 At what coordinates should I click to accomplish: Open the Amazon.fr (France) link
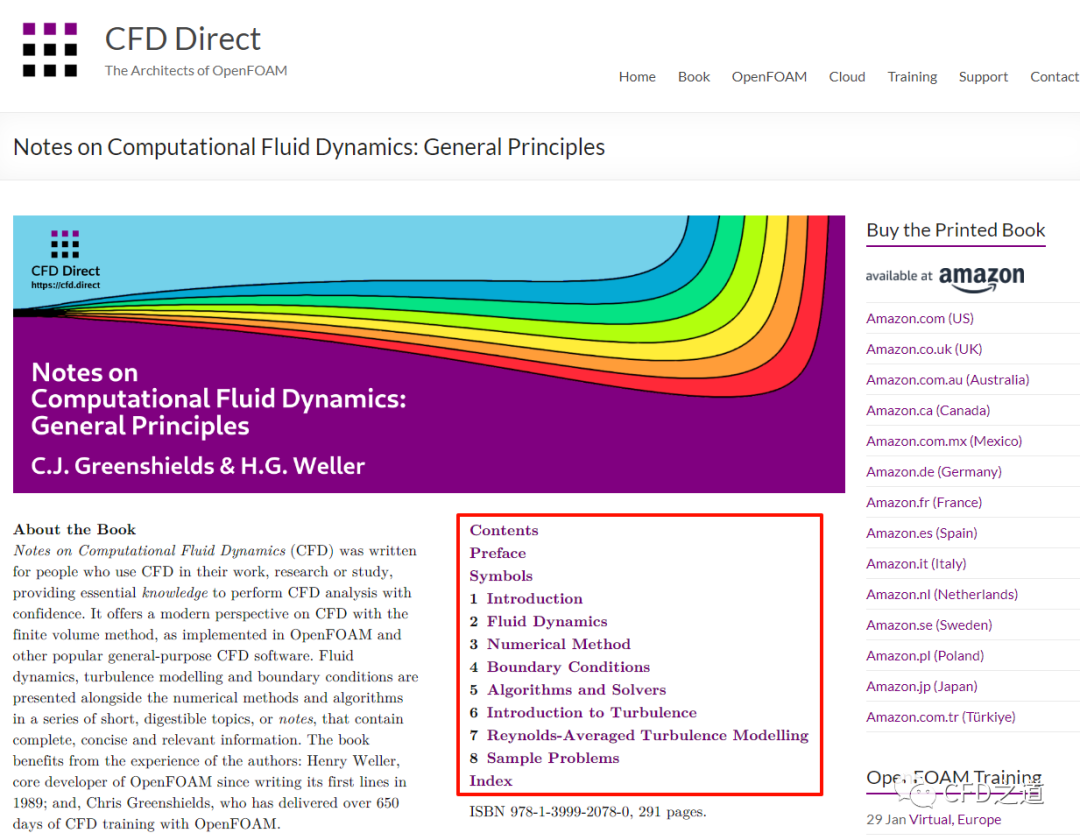click(924, 502)
